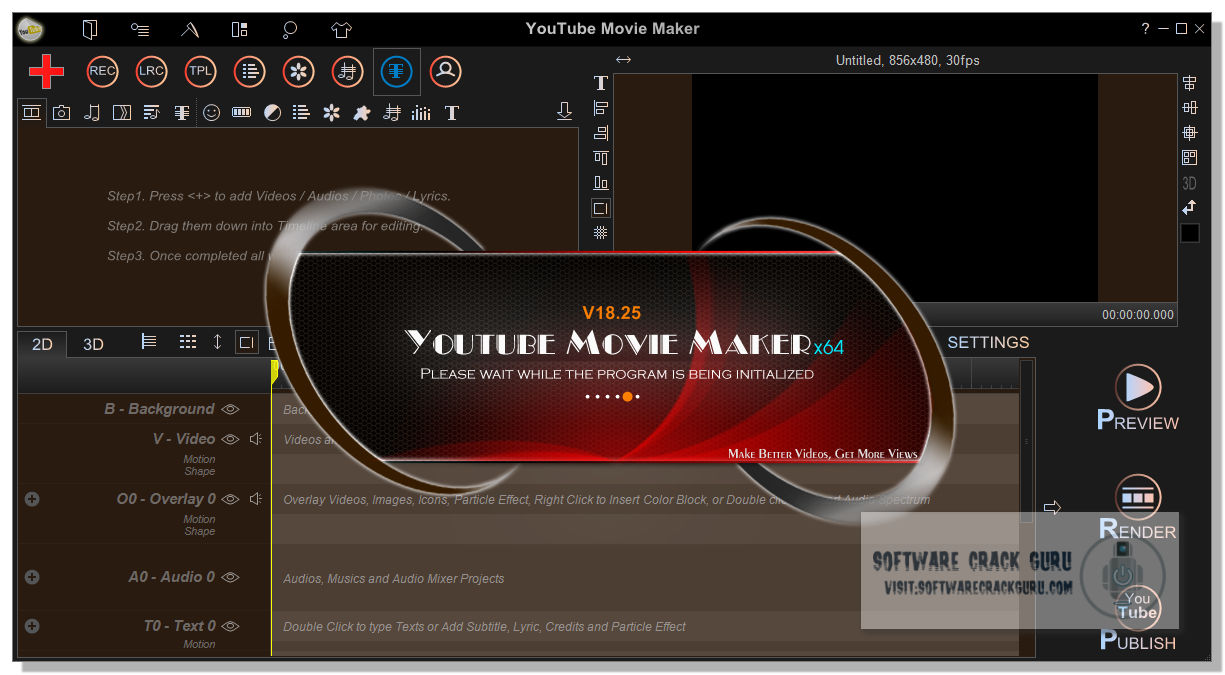
Task: Click the 3D icon right of preview
Action: [1189, 183]
